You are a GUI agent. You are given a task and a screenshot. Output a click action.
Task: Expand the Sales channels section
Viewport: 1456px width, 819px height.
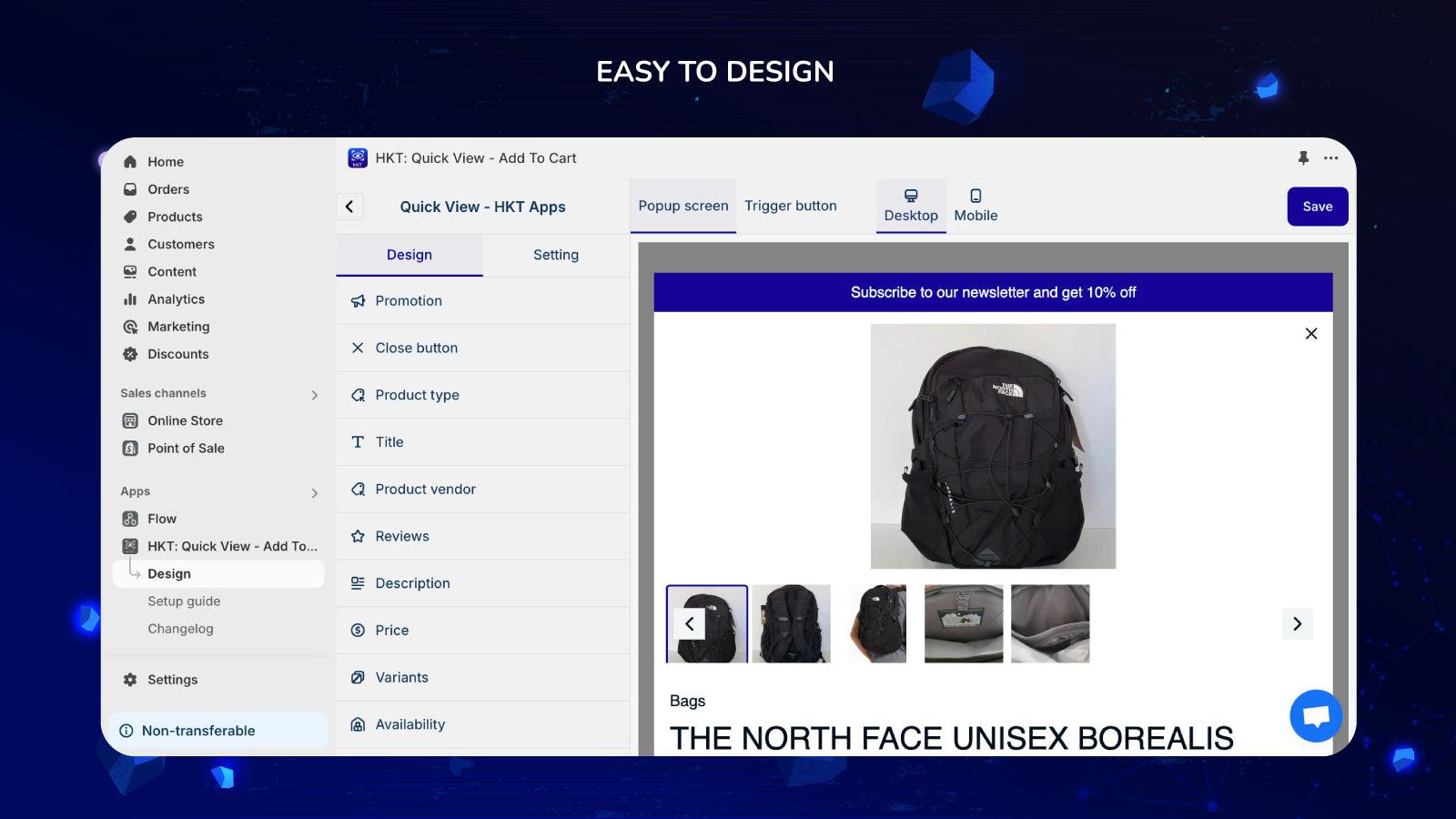coord(314,395)
